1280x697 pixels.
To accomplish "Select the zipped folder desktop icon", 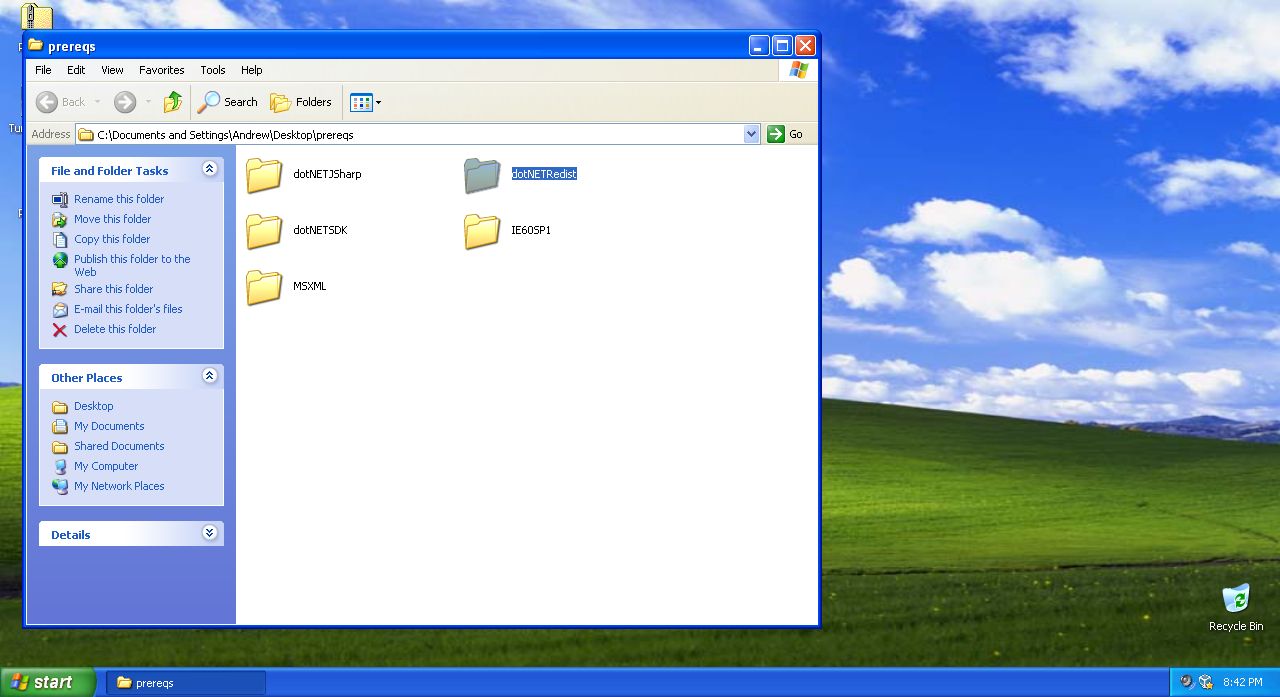I will (x=36, y=17).
